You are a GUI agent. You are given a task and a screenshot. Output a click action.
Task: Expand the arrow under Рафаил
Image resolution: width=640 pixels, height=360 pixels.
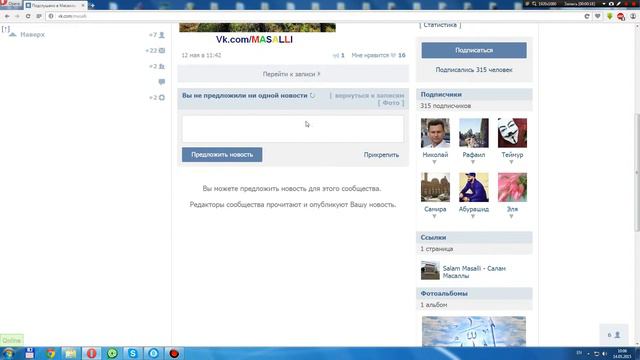(x=473, y=162)
